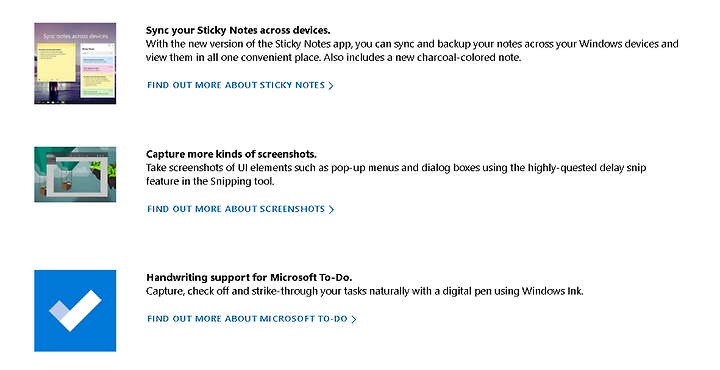Click the Sync notes across devices caption
The image size is (720, 370).
[75, 36]
